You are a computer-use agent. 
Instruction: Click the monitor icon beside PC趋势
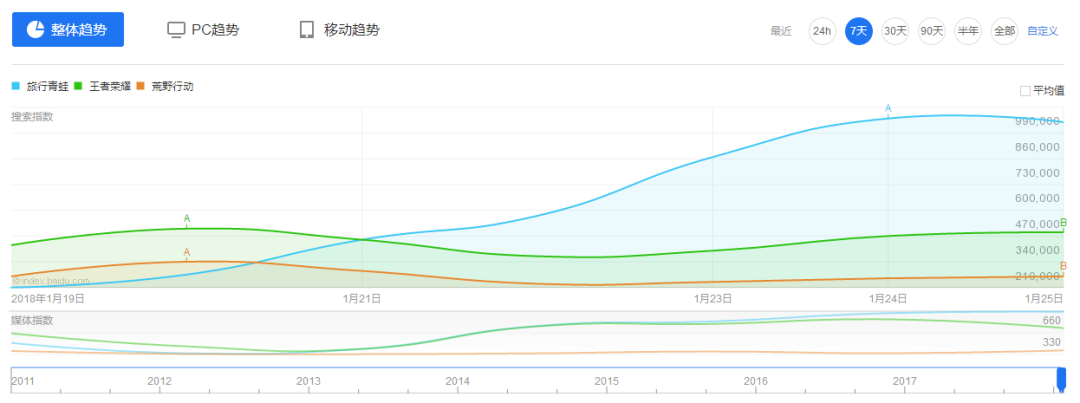click(x=177, y=30)
